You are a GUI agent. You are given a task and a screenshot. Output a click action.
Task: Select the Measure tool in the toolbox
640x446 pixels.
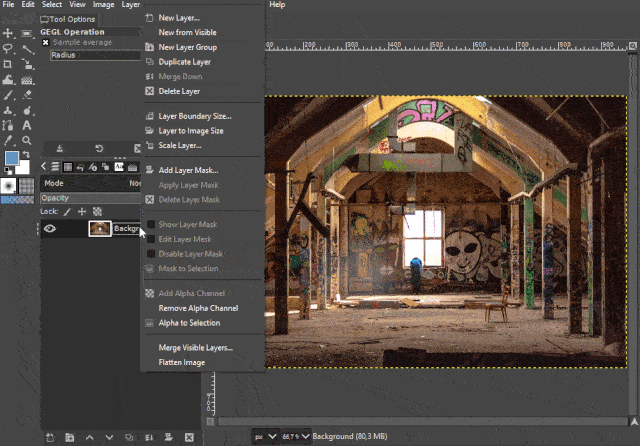click(x=27, y=49)
